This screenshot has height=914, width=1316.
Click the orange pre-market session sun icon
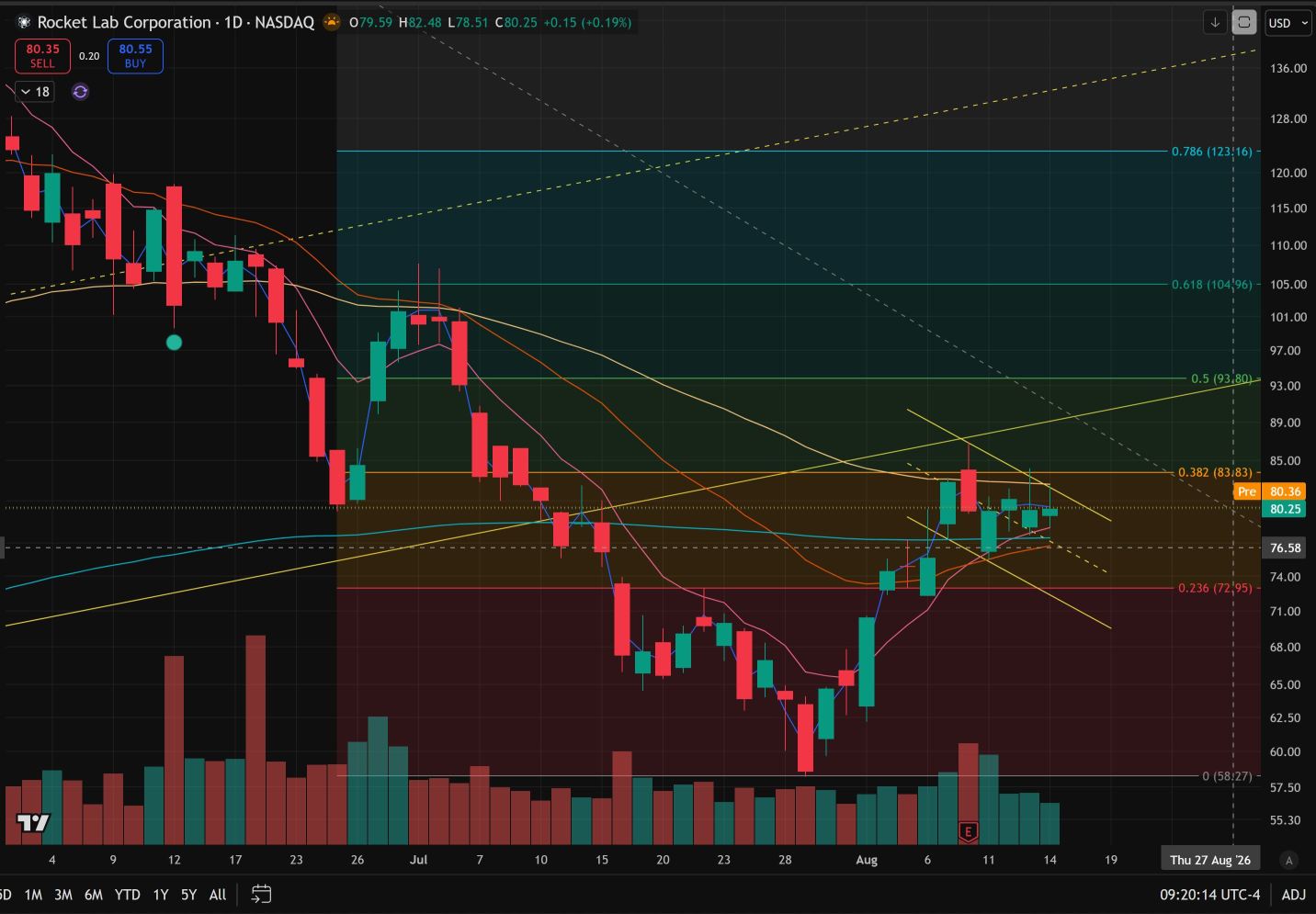[331, 22]
